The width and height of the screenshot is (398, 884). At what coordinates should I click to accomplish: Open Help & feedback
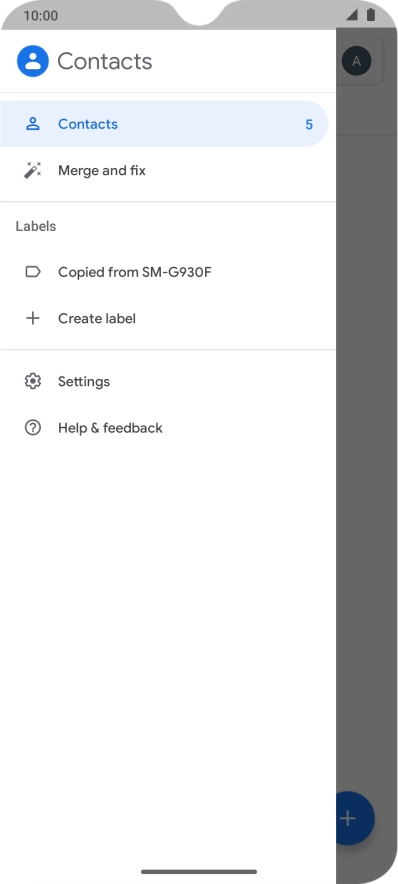[x=168, y=428]
